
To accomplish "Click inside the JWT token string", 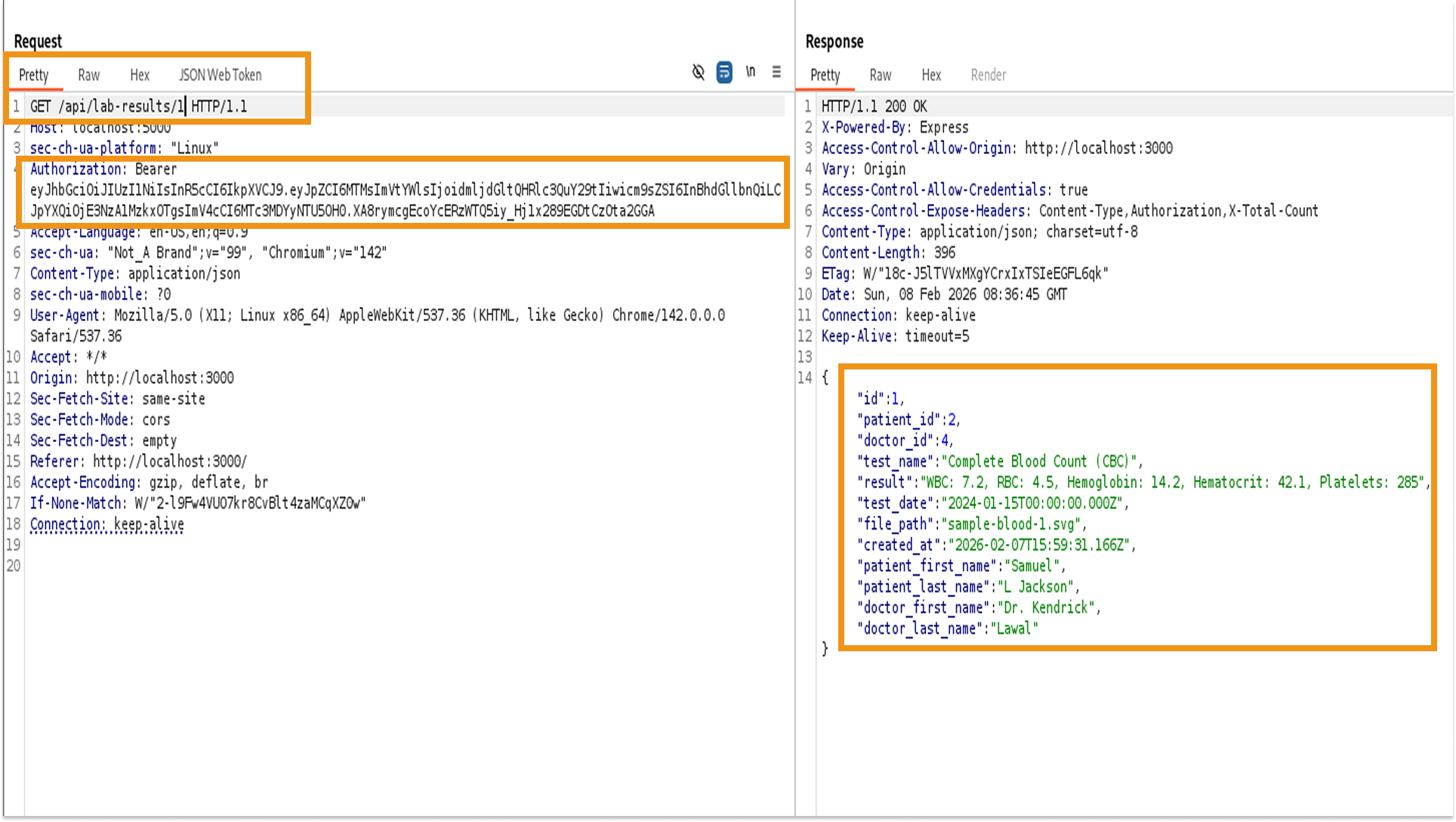I will click(x=378, y=190).
